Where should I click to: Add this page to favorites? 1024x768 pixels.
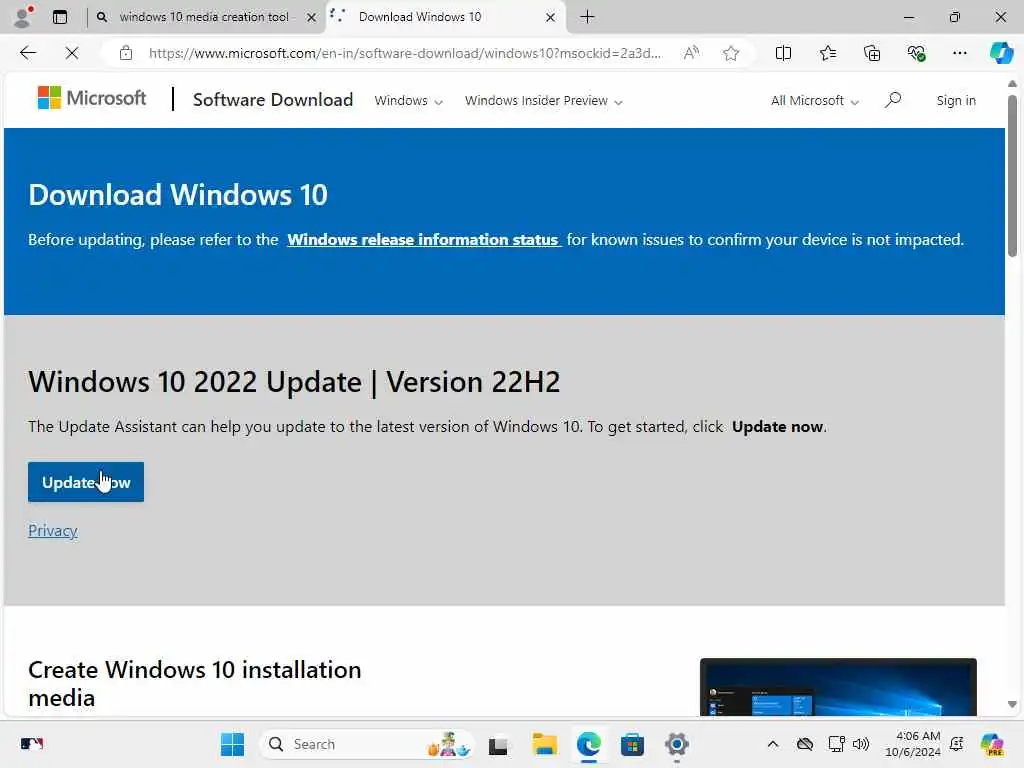731,53
